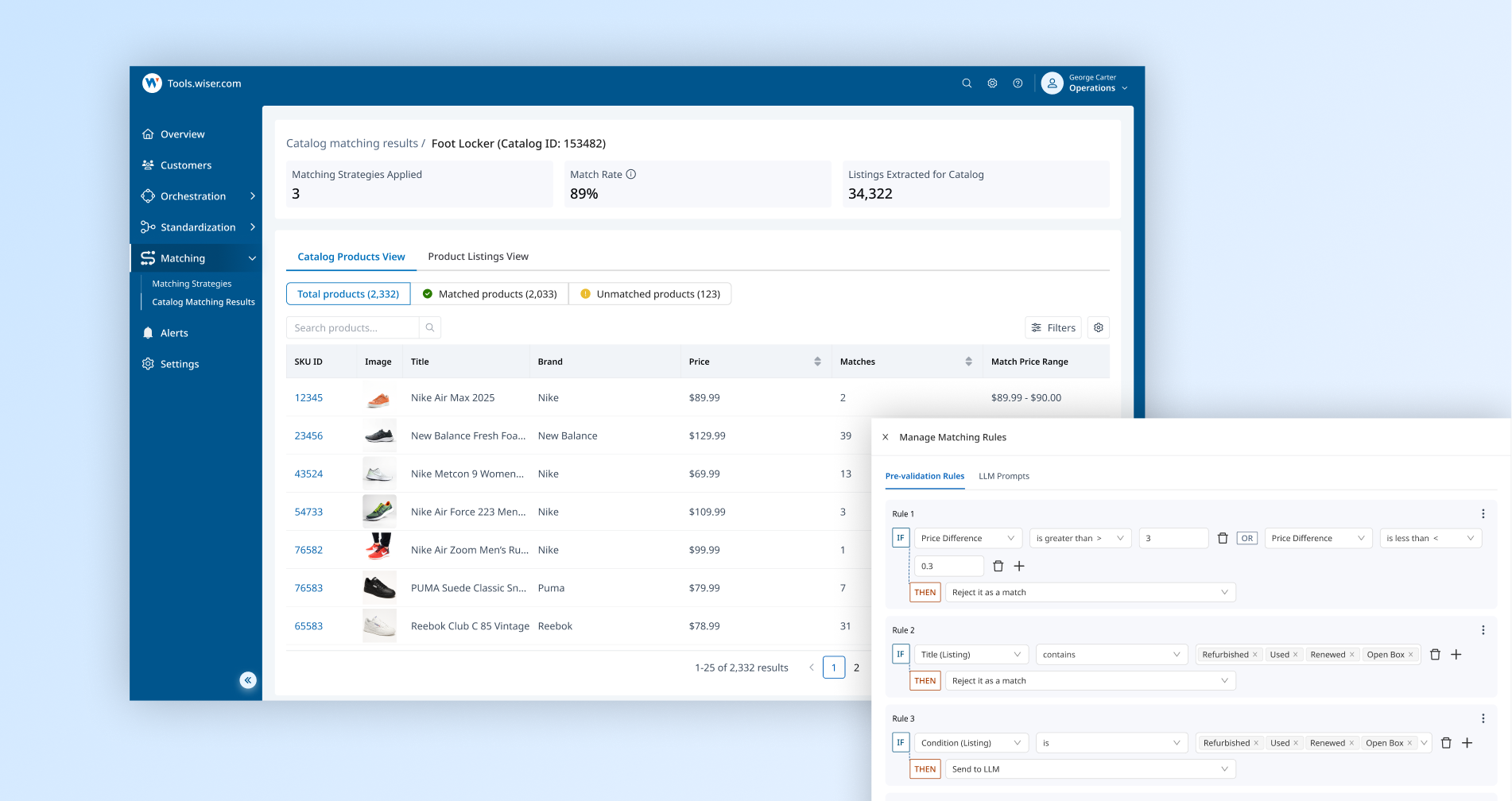
Task: Select Unmatched products (123) filter
Action: (650, 294)
